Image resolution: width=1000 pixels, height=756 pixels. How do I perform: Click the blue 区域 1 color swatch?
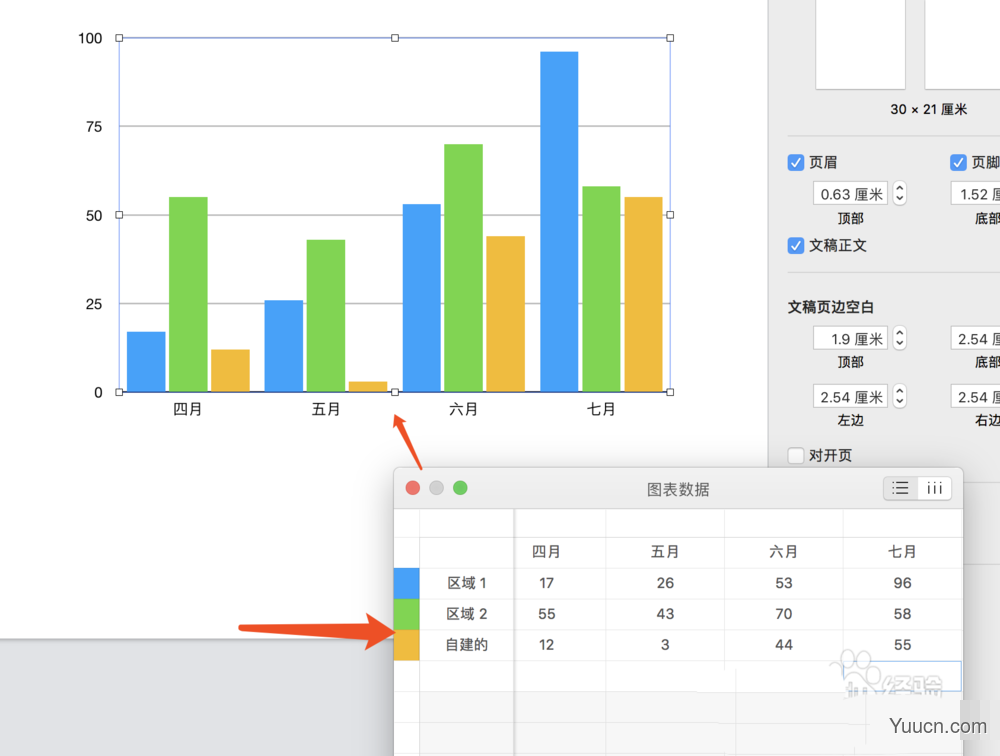tap(406, 582)
